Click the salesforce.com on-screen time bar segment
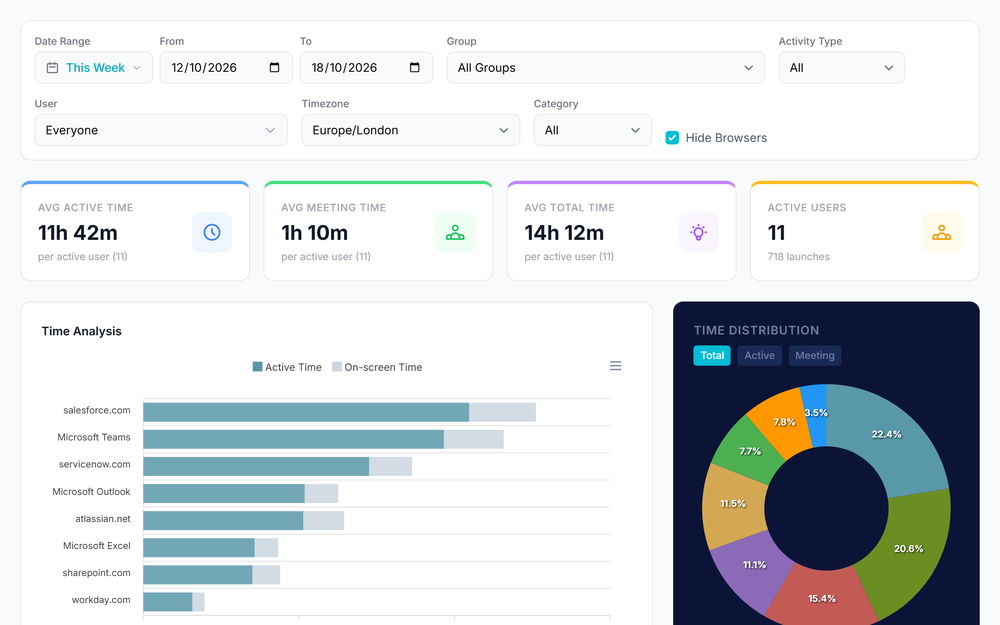1000x625 pixels. (x=503, y=412)
